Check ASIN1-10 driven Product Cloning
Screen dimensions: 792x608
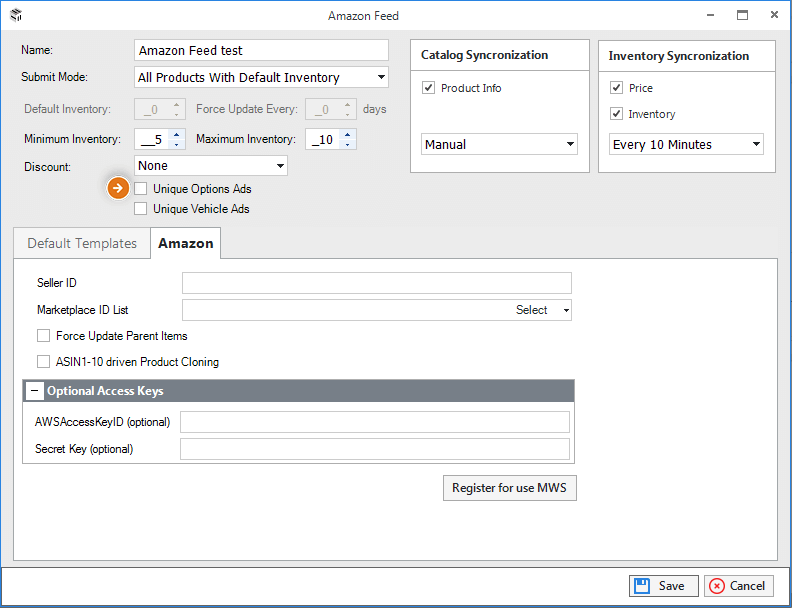pyautogui.click(x=43, y=362)
